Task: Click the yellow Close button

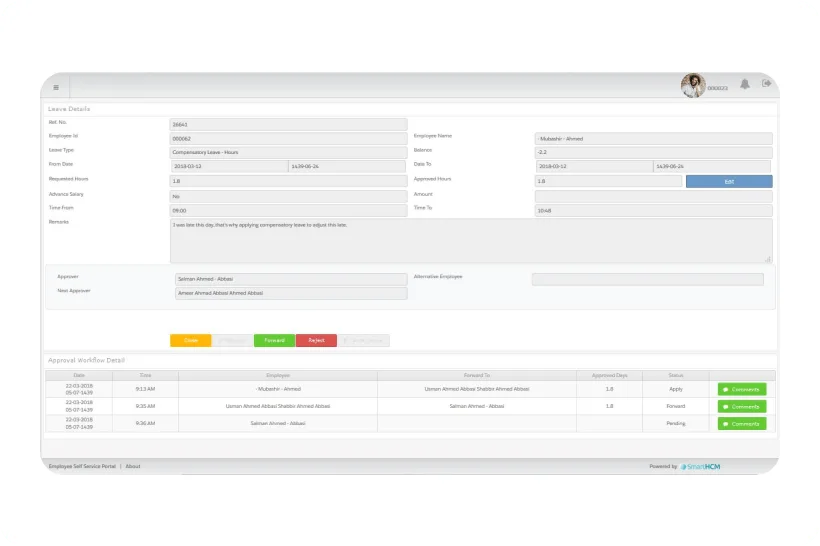Action: pyautogui.click(x=190, y=340)
